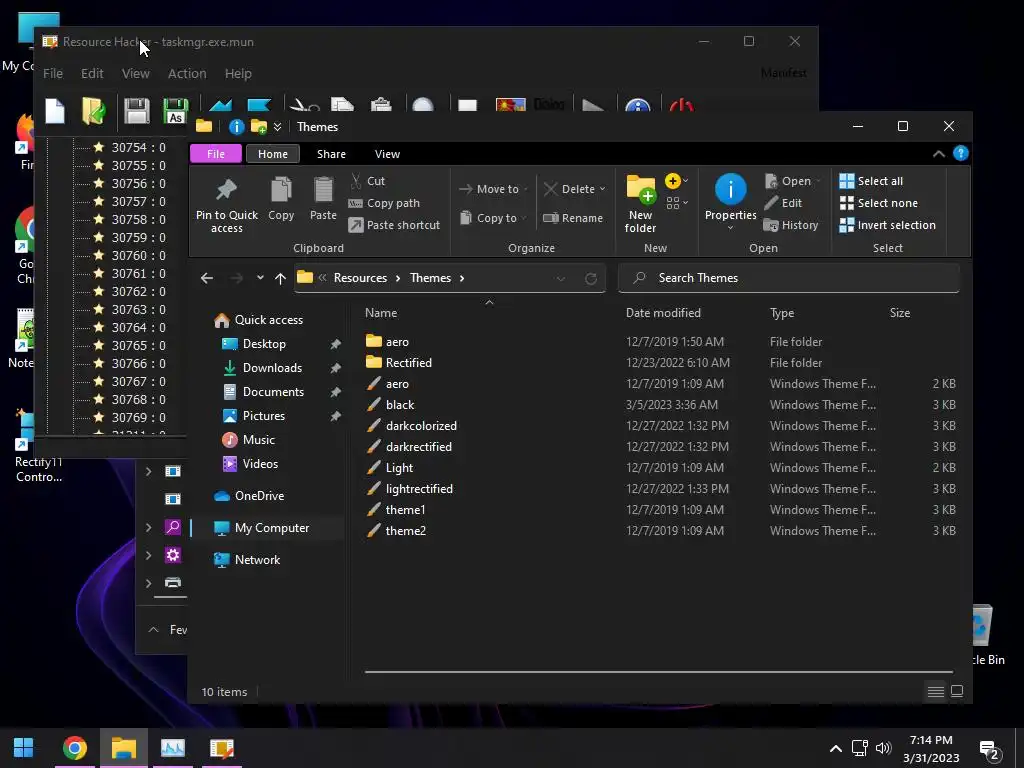Click Open file folder icon in Resource Hacker toolbar

pos(94,110)
